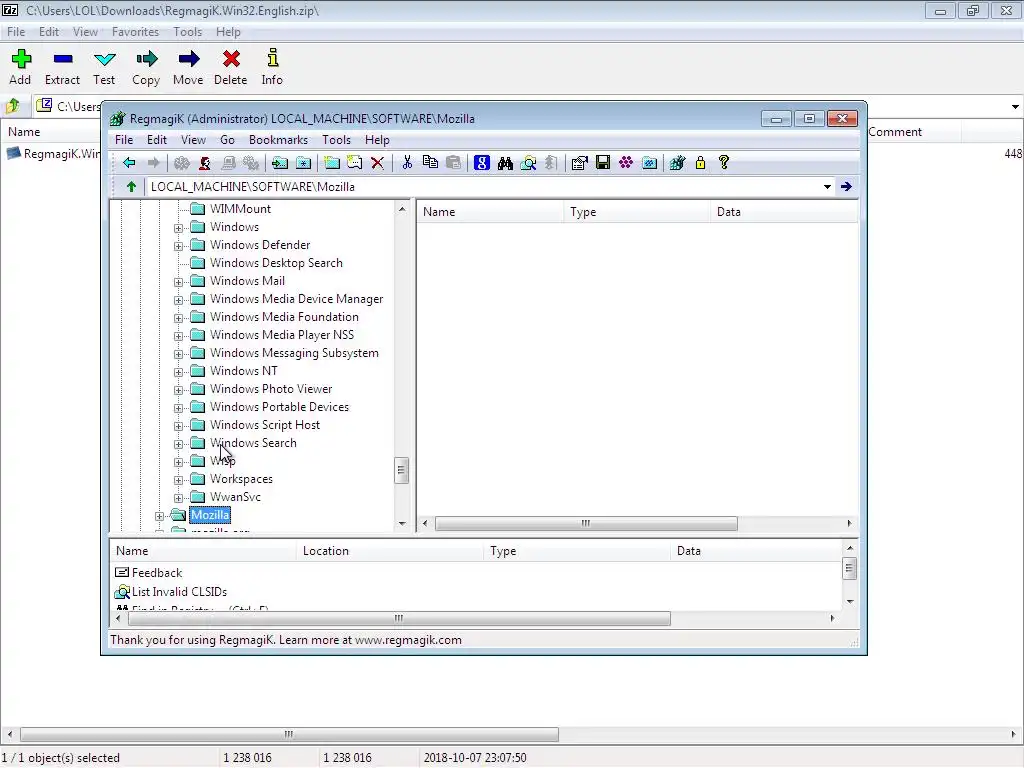This screenshot has height=768, width=1024.
Task: Open the Favorites menu in 7-Zip
Action: coord(135,32)
